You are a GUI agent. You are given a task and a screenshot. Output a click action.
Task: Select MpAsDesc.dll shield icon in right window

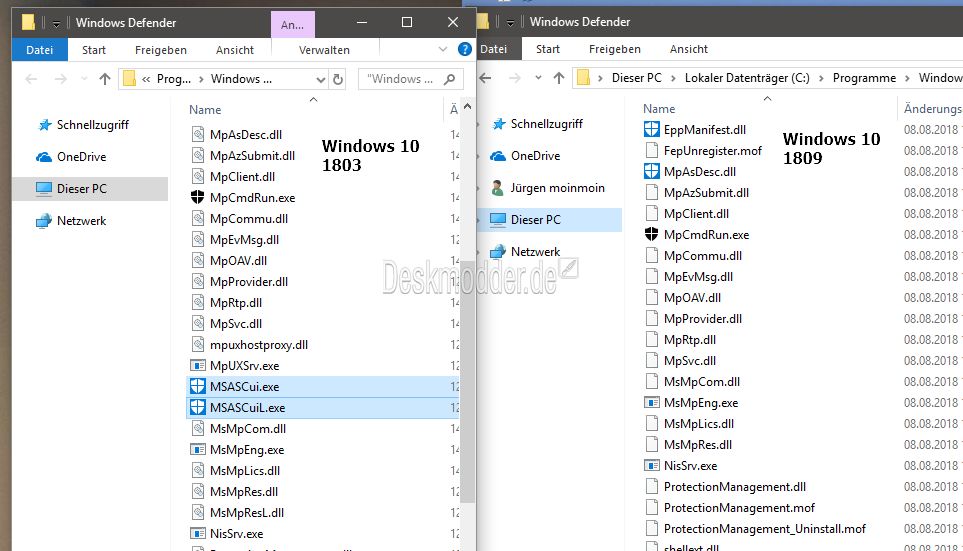(652, 171)
